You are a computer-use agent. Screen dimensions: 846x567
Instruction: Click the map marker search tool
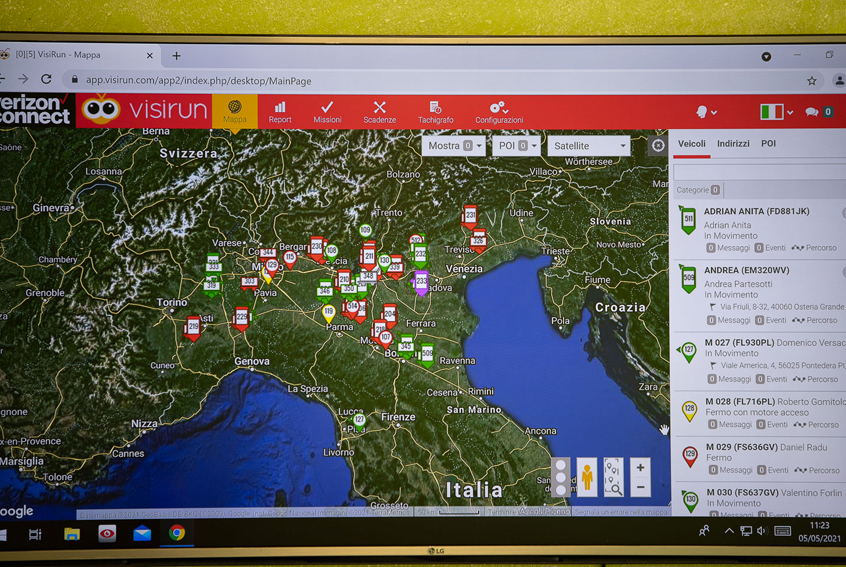613,477
